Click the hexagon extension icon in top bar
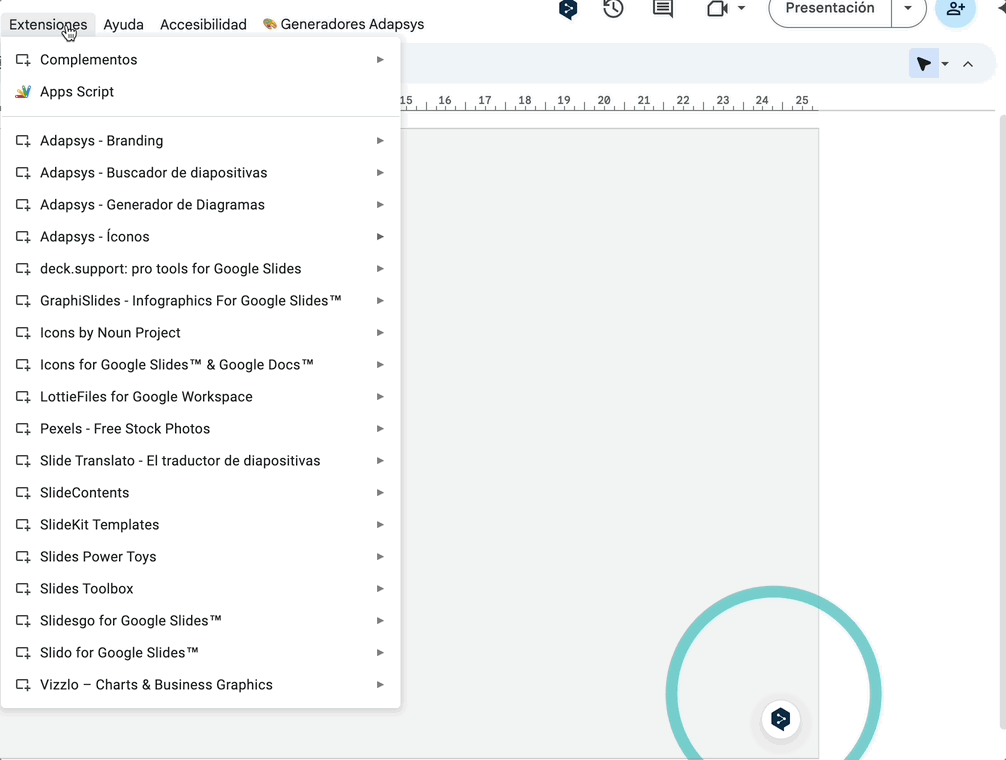Image resolution: width=1006 pixels, height=760 pixels. click(x=568, y=10)
